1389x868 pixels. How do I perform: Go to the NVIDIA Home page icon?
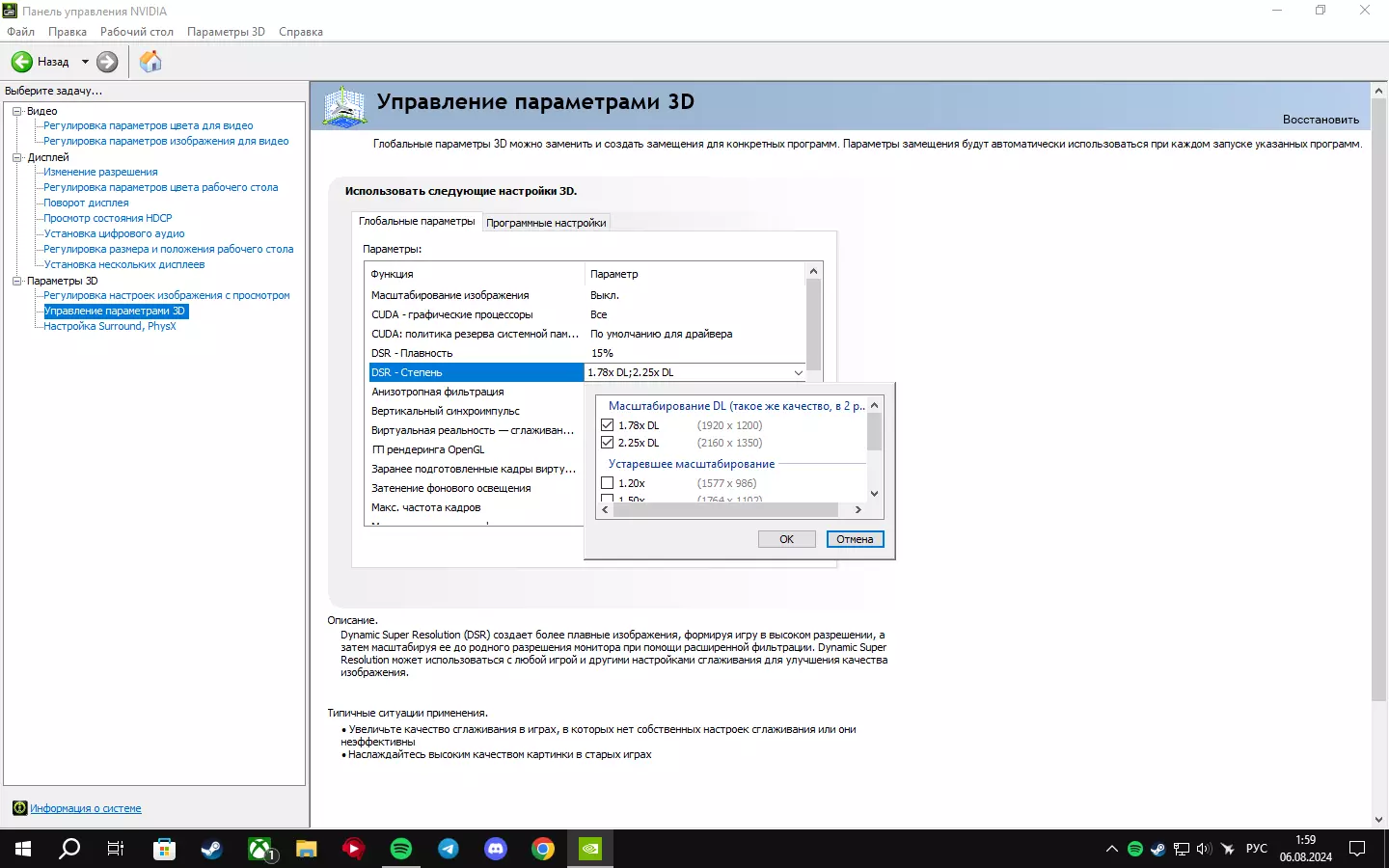pyautogui.click(x=150, y=62)
